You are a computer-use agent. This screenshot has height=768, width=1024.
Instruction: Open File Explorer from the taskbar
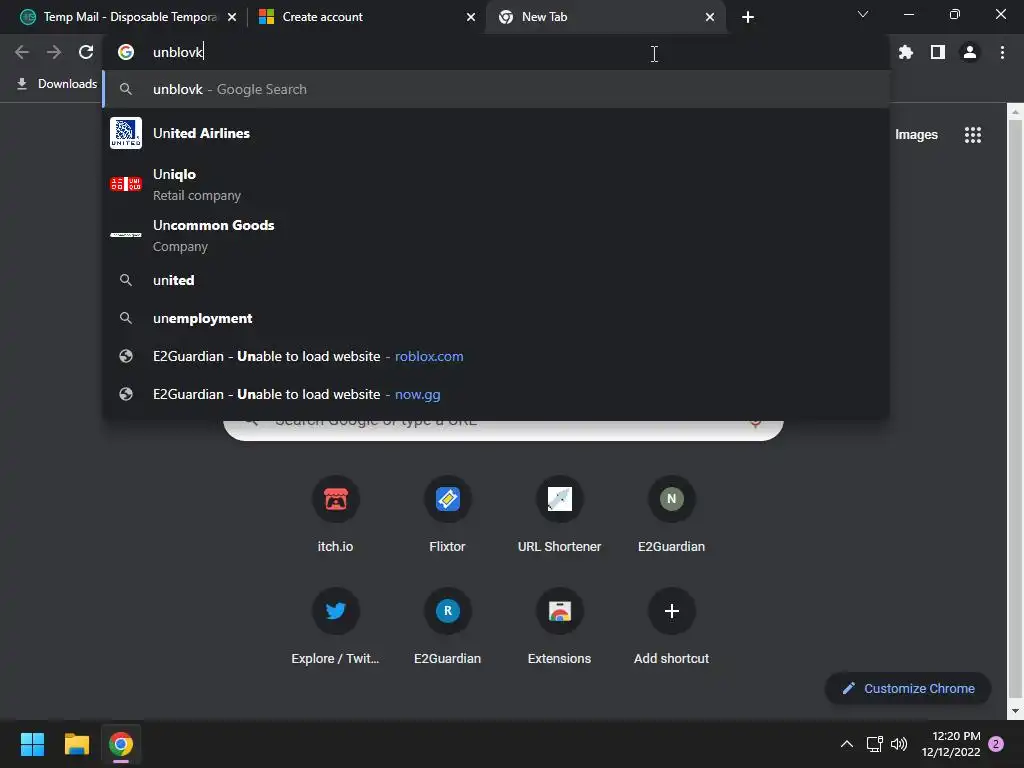76,744
